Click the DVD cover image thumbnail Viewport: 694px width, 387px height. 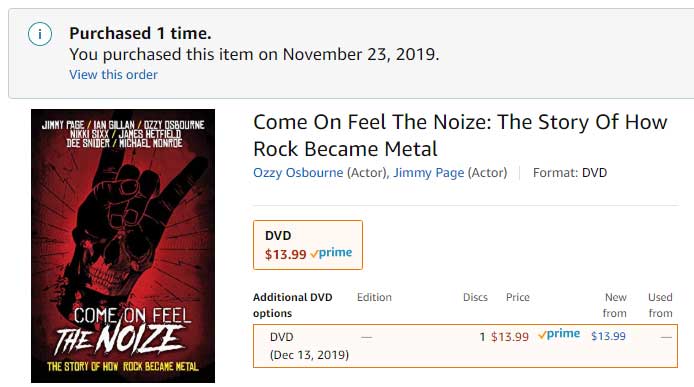123,246
